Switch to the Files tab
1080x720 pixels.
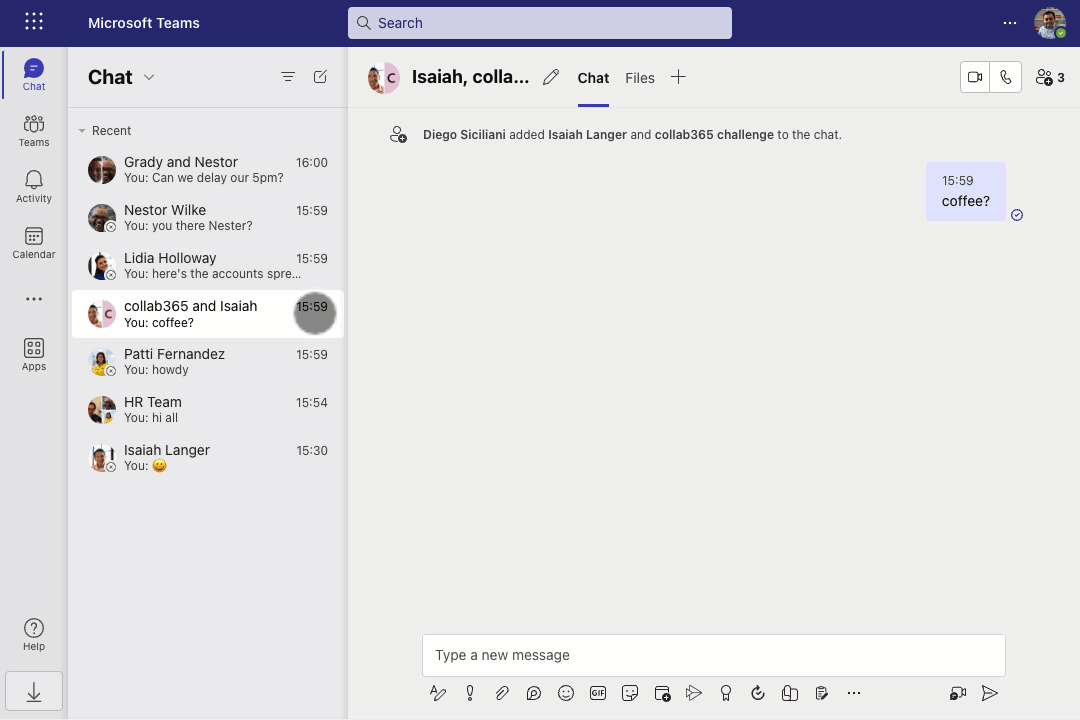(x=639, y=77)
